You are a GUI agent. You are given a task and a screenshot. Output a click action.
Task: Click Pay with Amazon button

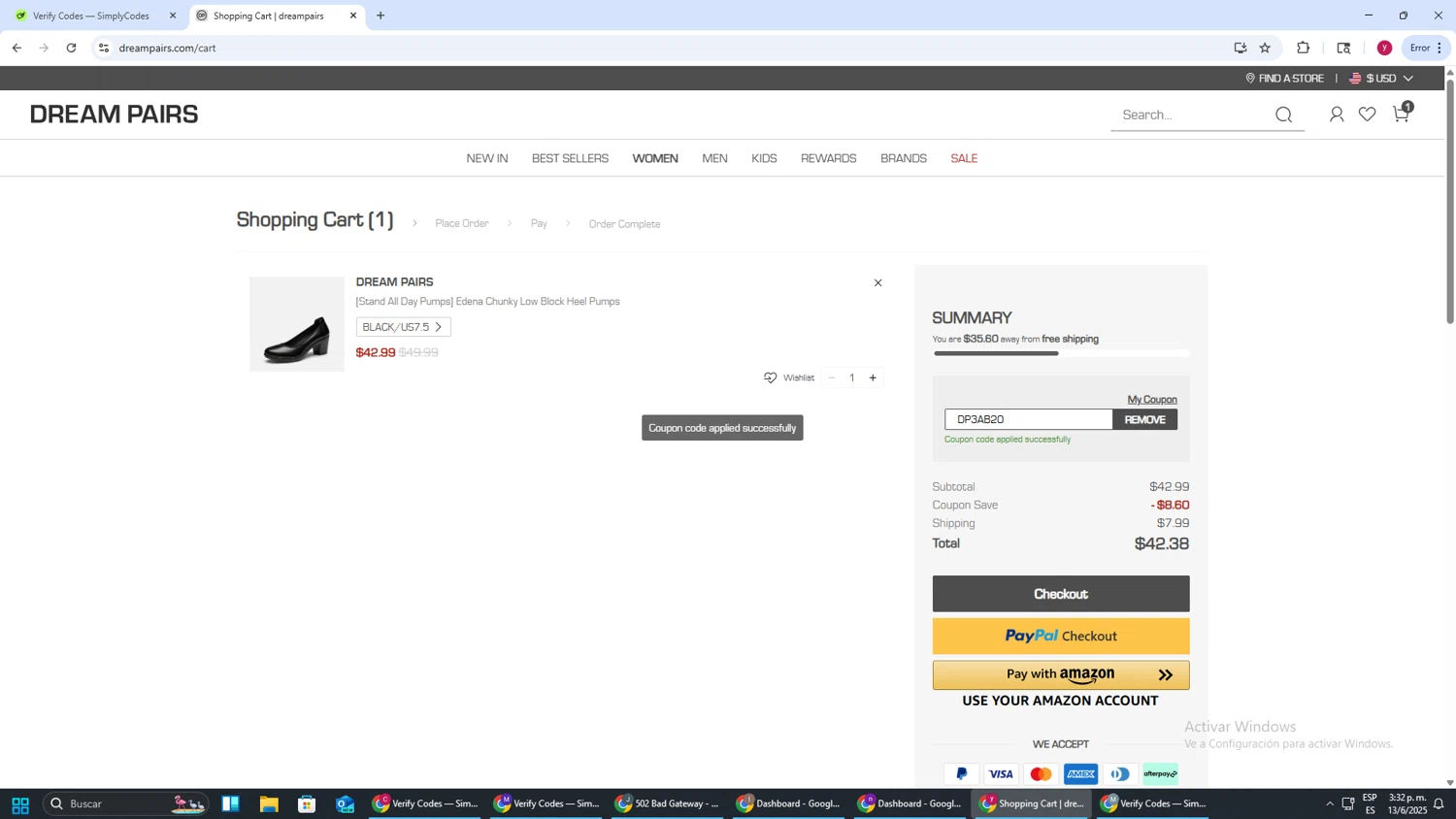(x=1061, y=675)
